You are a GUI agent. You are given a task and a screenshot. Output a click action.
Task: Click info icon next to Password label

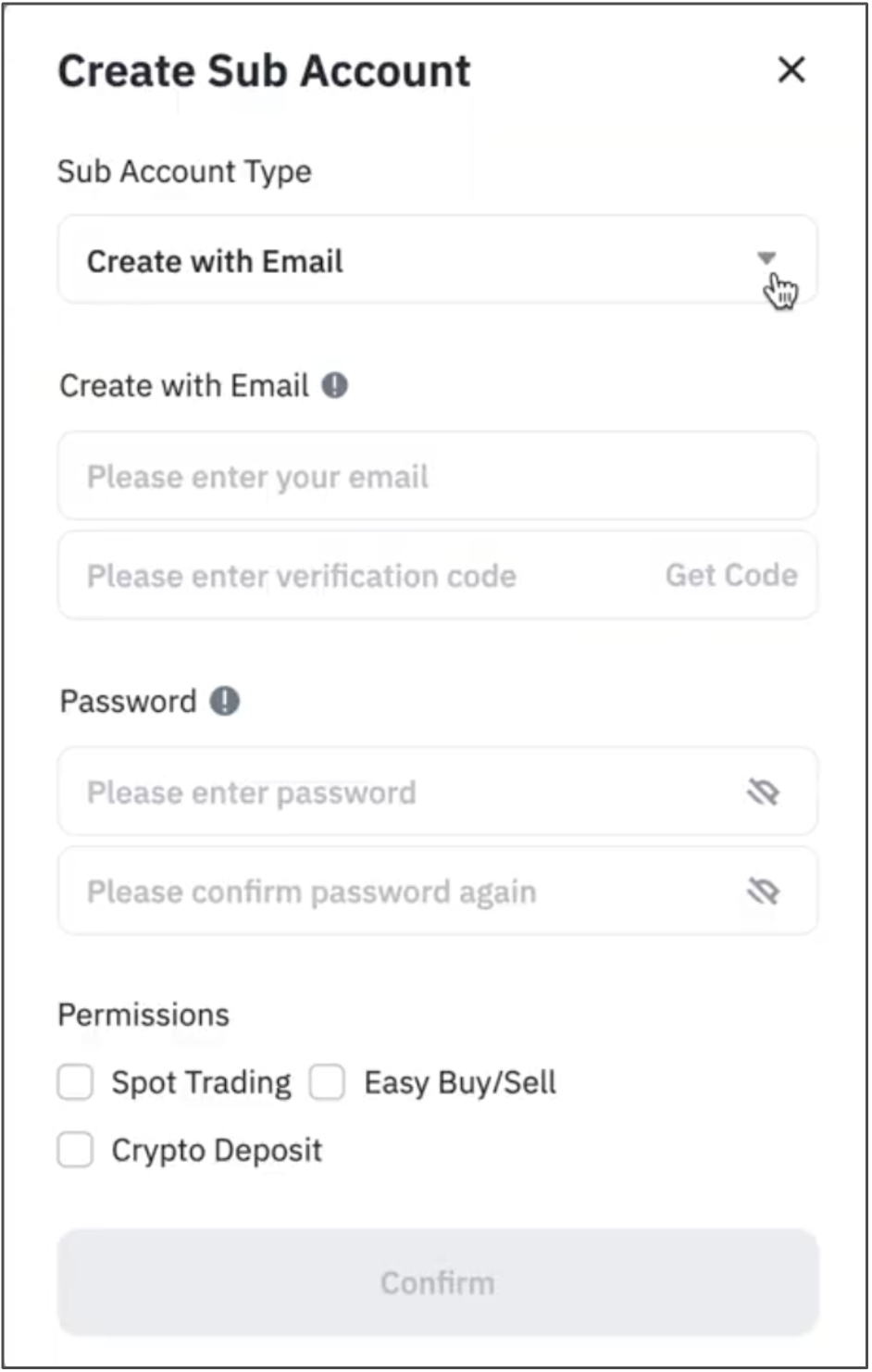(225, 701)
